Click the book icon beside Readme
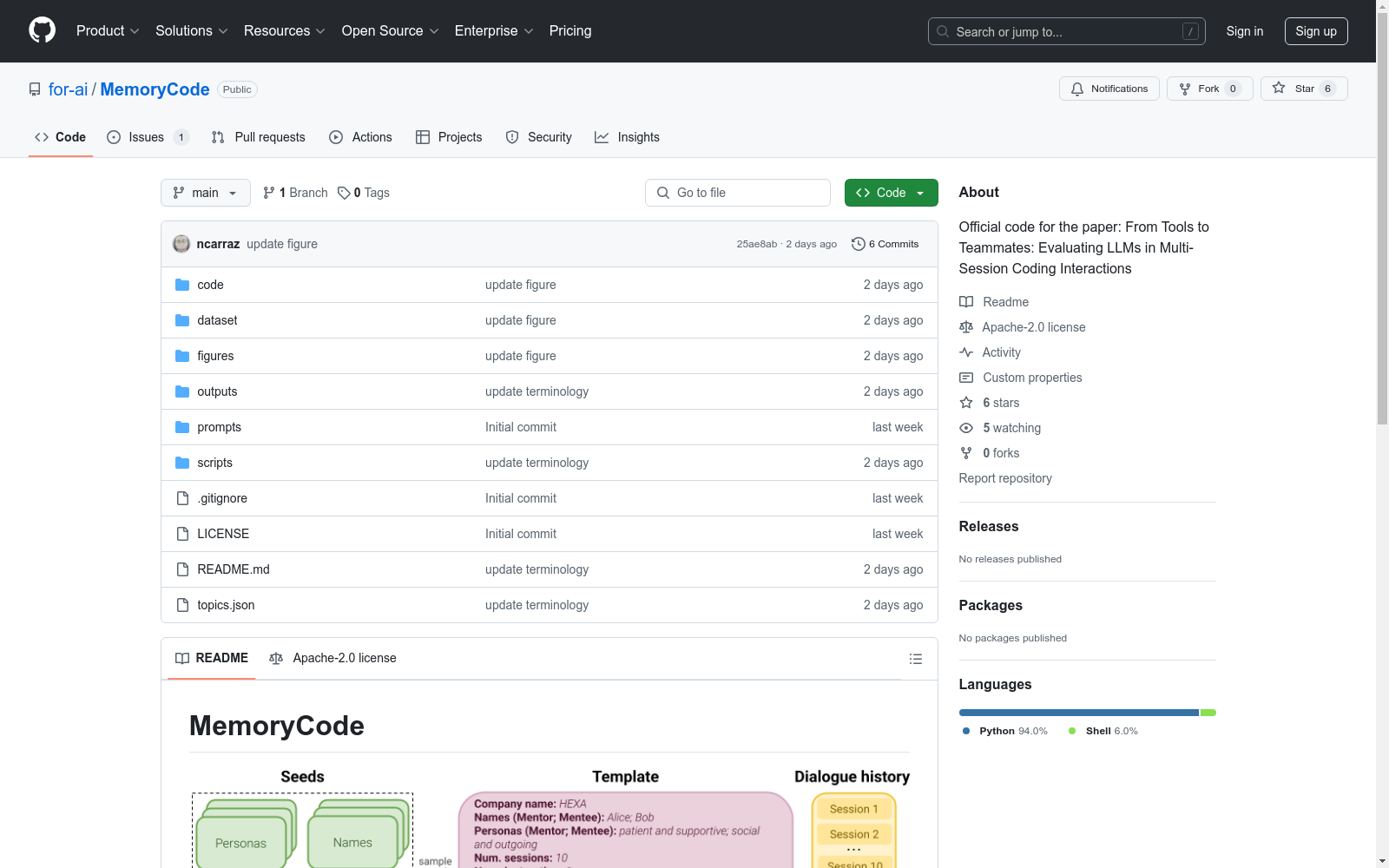Viewport: 1389px width, 868px height. [x=966, y=302]
